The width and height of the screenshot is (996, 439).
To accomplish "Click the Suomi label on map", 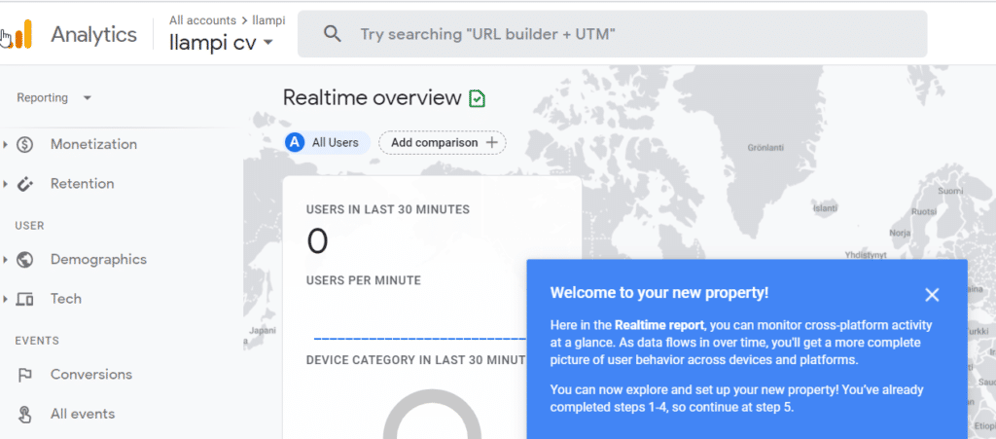I will pos(951,191).
